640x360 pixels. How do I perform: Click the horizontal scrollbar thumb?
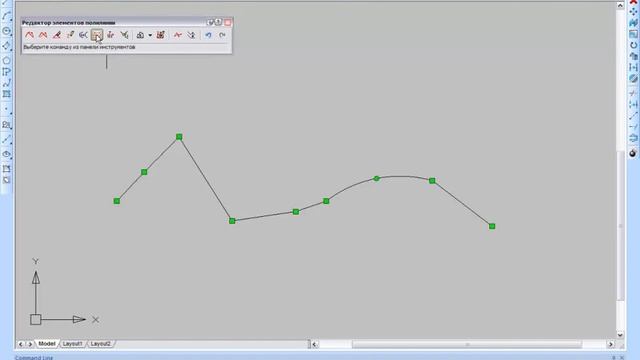click(x=467, y=344)
